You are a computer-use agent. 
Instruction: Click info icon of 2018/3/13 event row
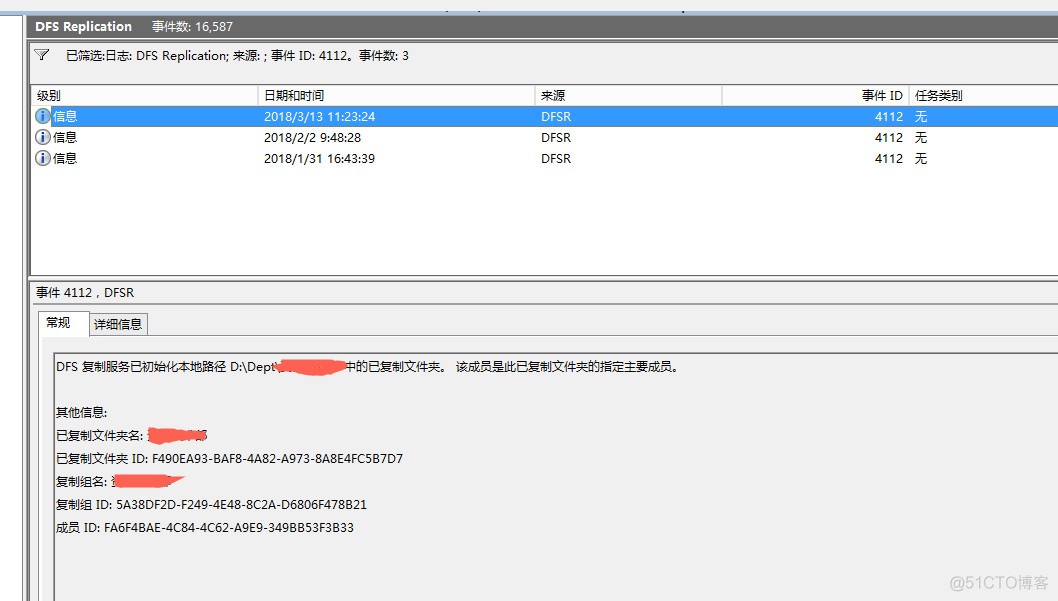point(43,116)
